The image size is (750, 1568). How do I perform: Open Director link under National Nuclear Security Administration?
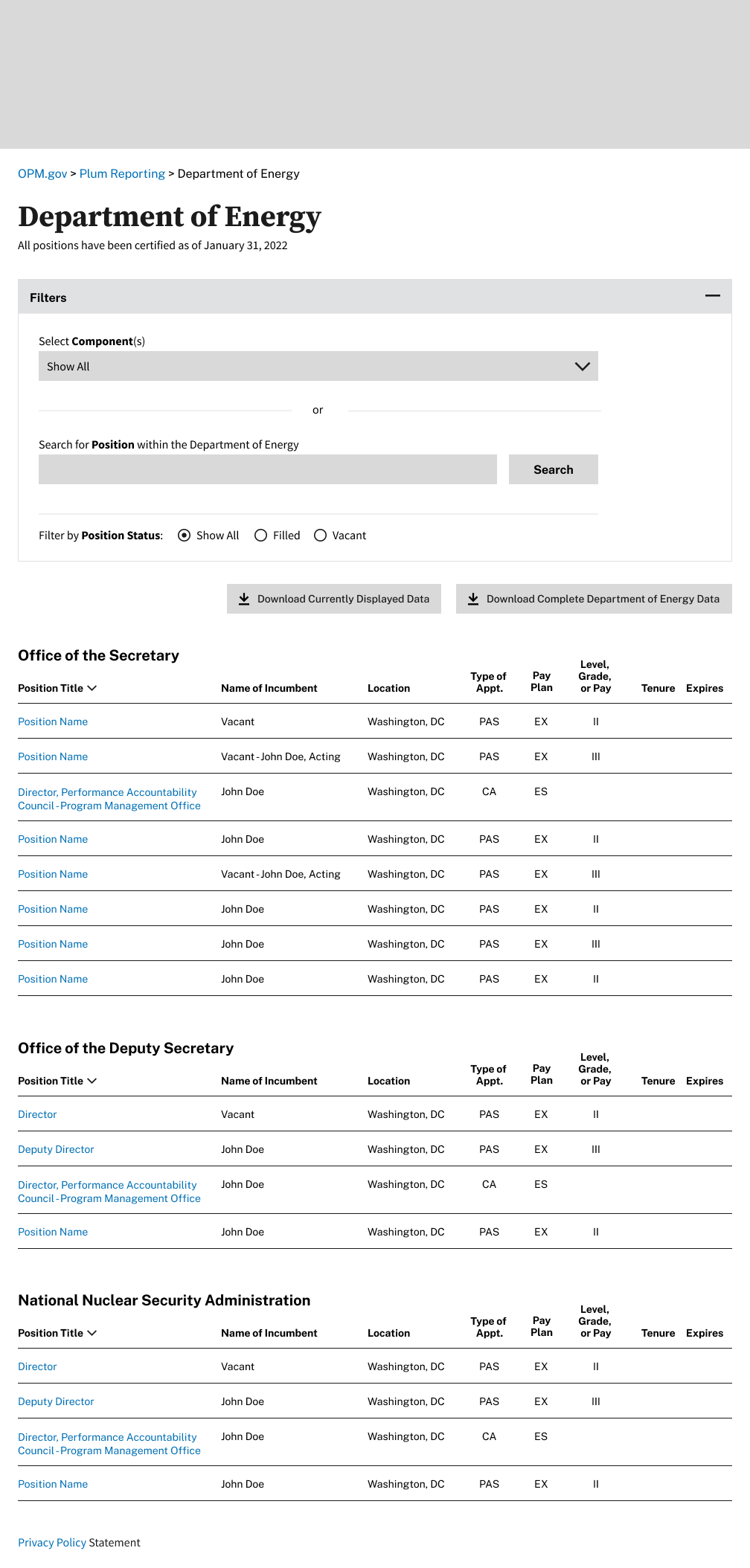click(37, 1366)
